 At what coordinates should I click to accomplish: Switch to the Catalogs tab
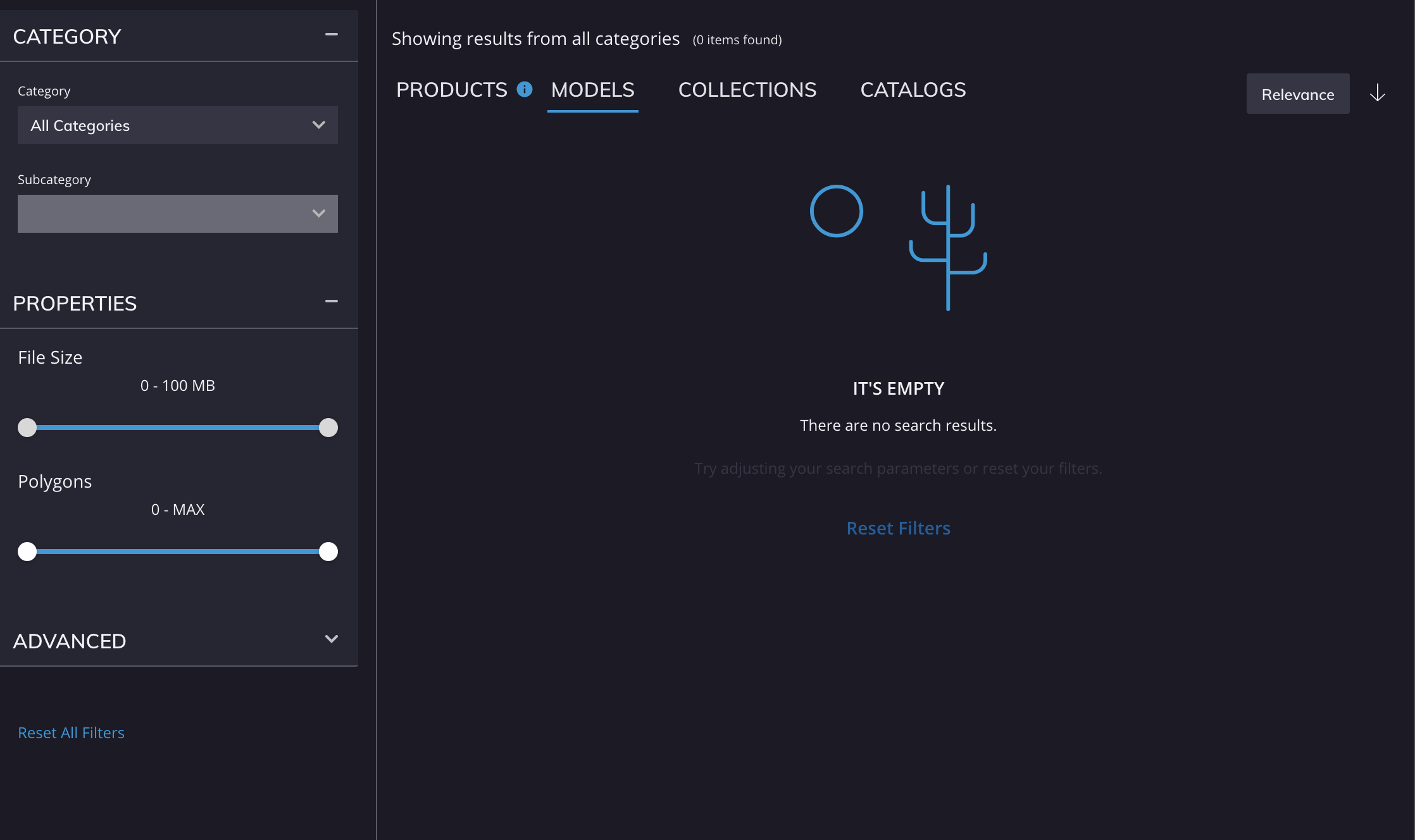click(x=913, y=90)
